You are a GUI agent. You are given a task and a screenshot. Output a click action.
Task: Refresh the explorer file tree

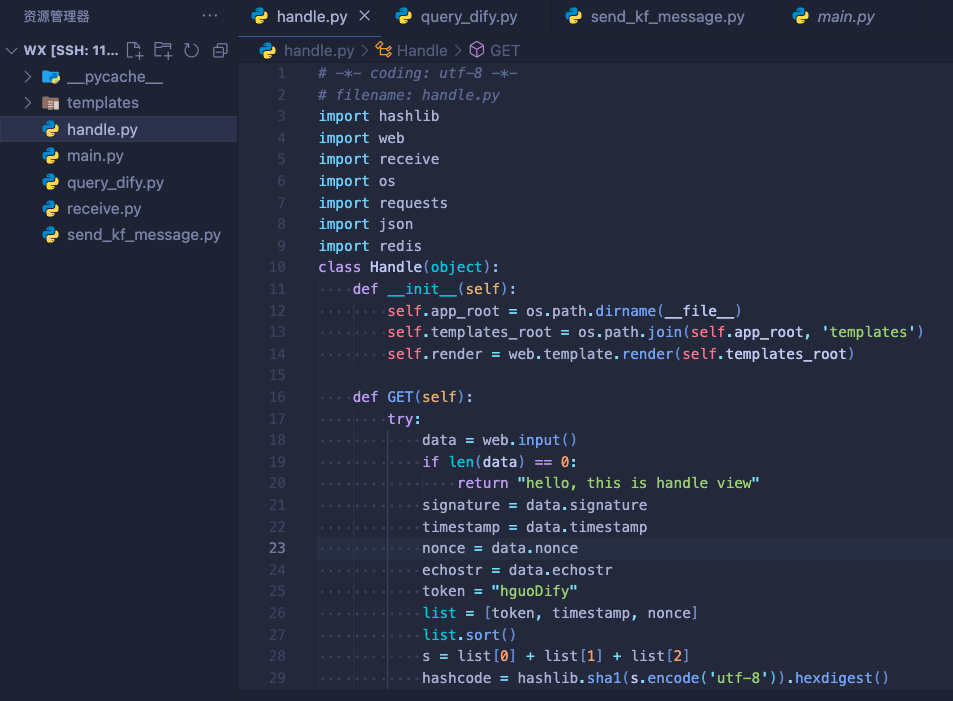191,50
